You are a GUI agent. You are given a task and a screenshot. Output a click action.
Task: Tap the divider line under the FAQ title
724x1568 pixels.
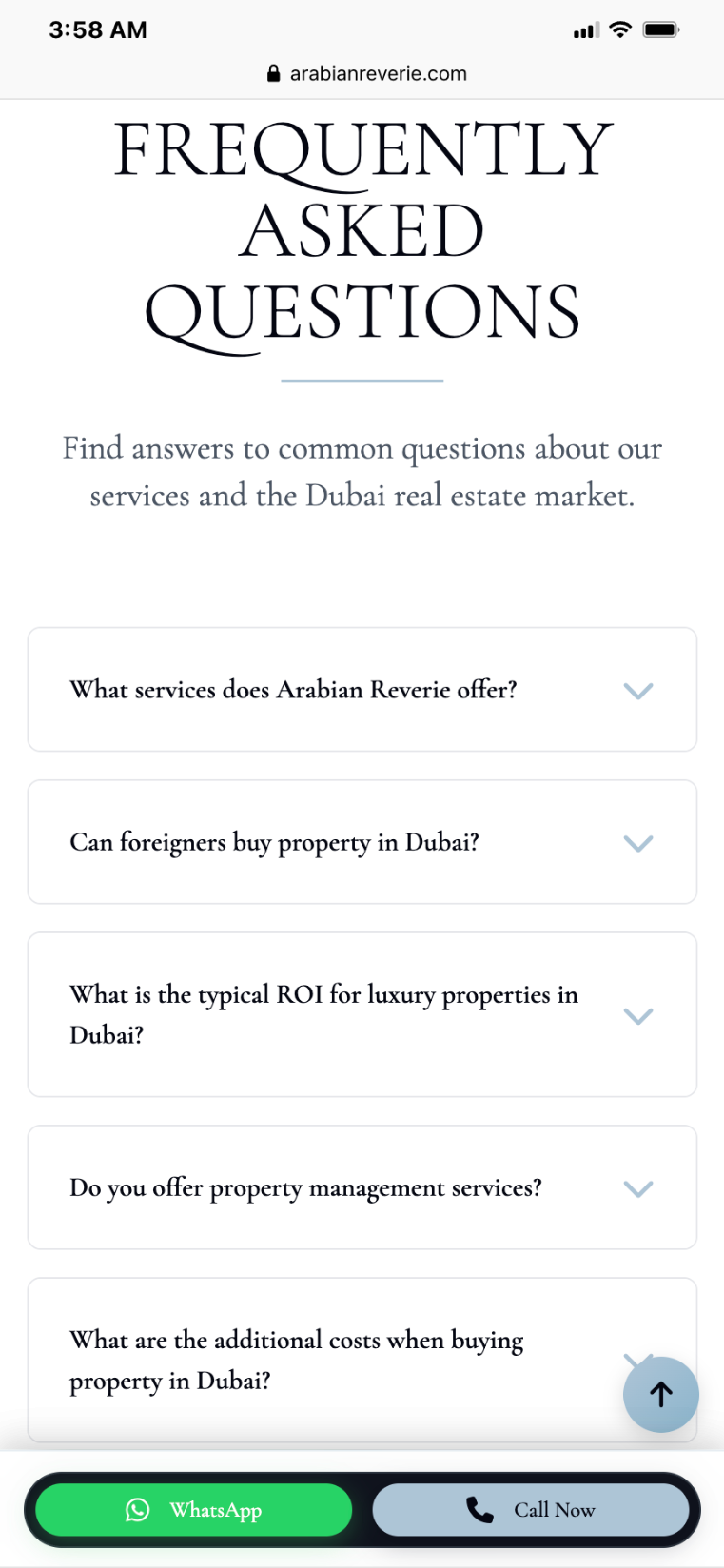[x=362, y=381]
